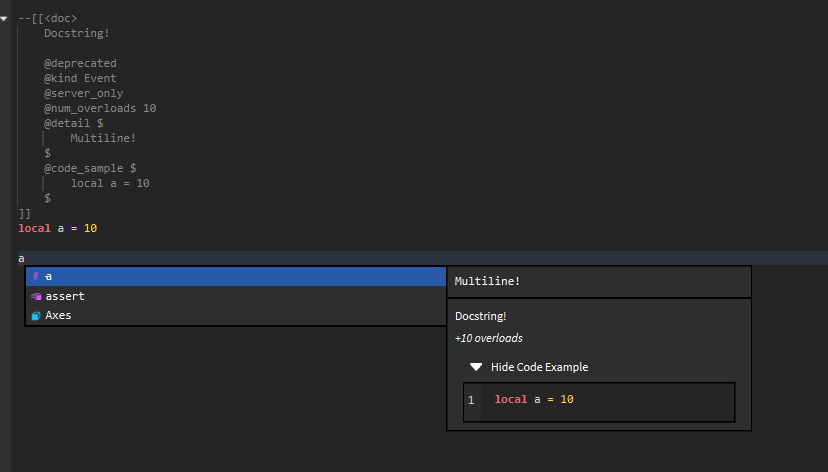Click line number 1 in code example
This screenshot has width=828, height=472.
coord(471,400)
